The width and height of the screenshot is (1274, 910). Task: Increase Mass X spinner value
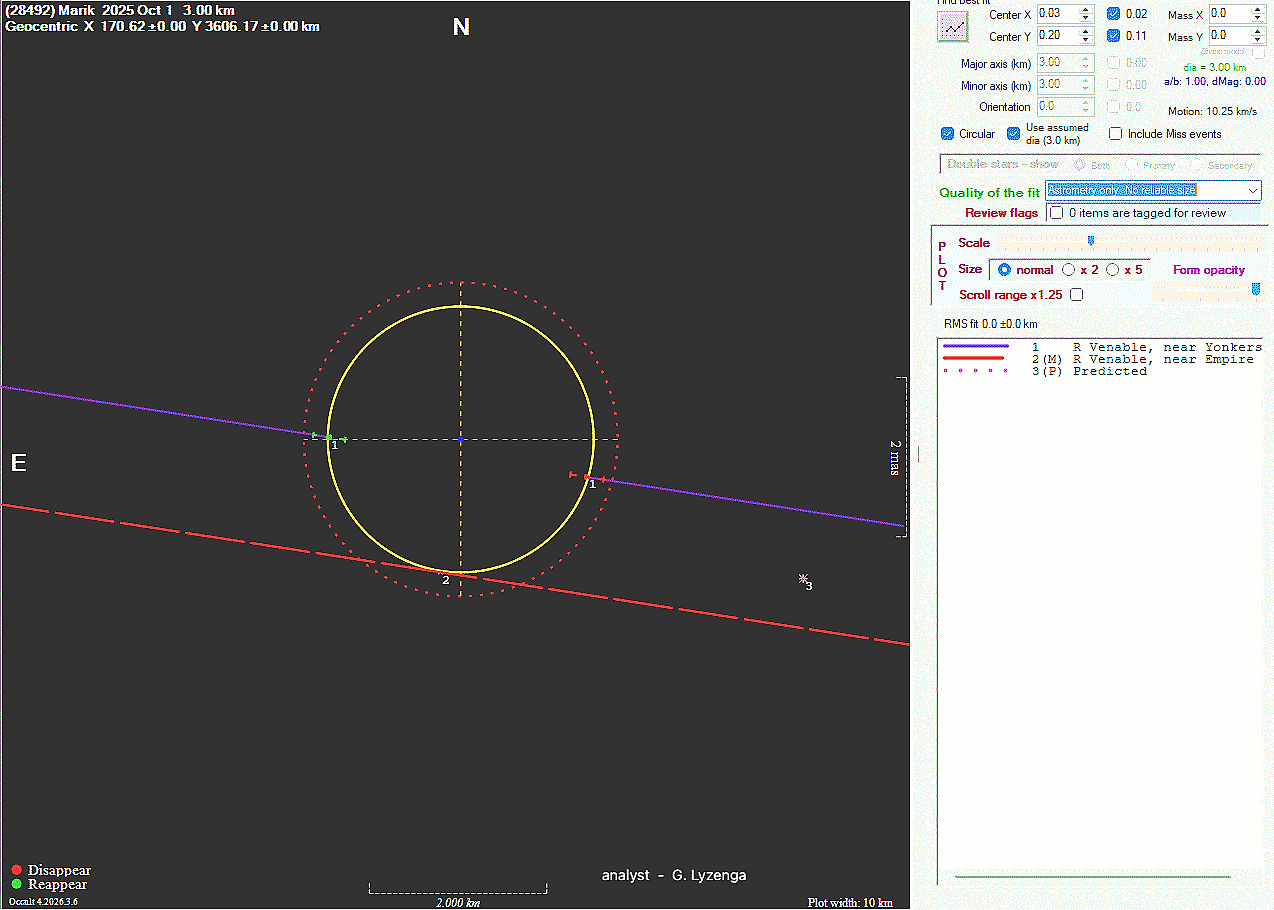tap(1257, 10)
